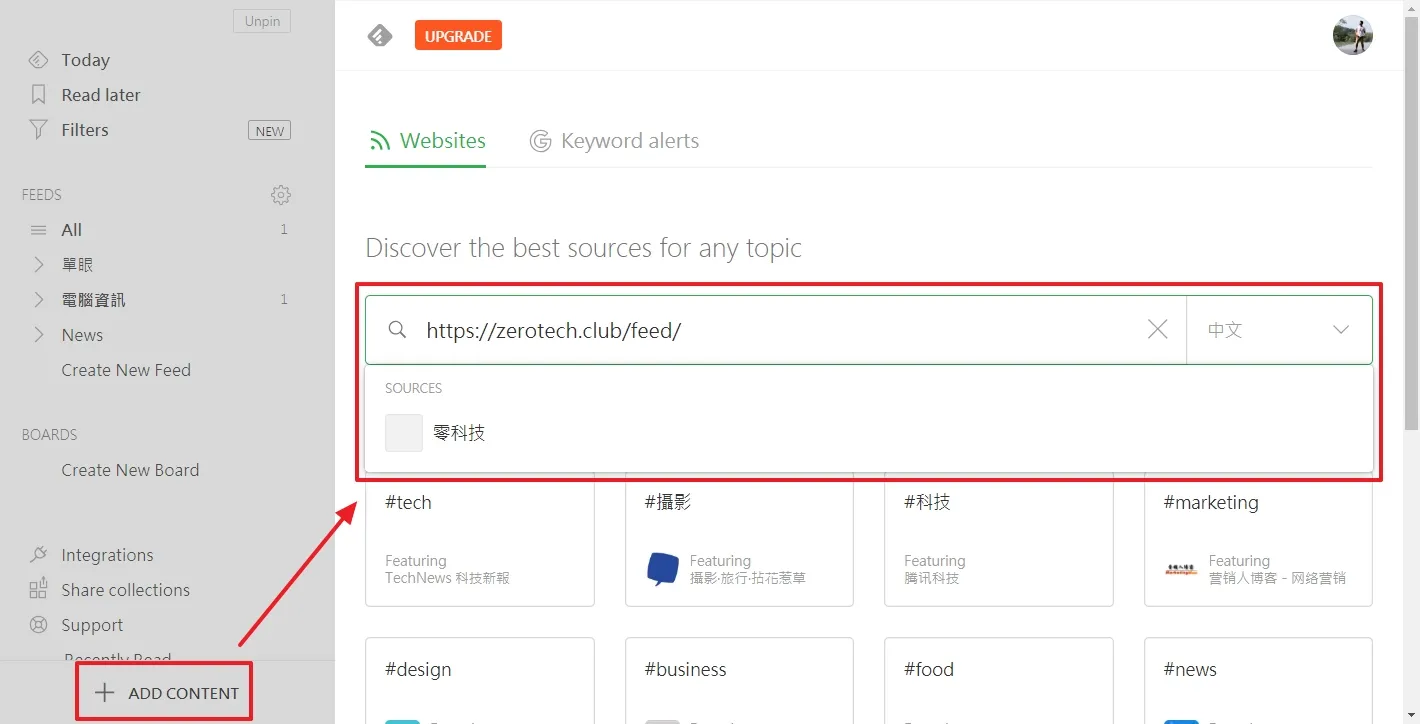The image size is (1420, 724).
Task: Open the #marketing topic card
Action: [x=1258, y=543]
